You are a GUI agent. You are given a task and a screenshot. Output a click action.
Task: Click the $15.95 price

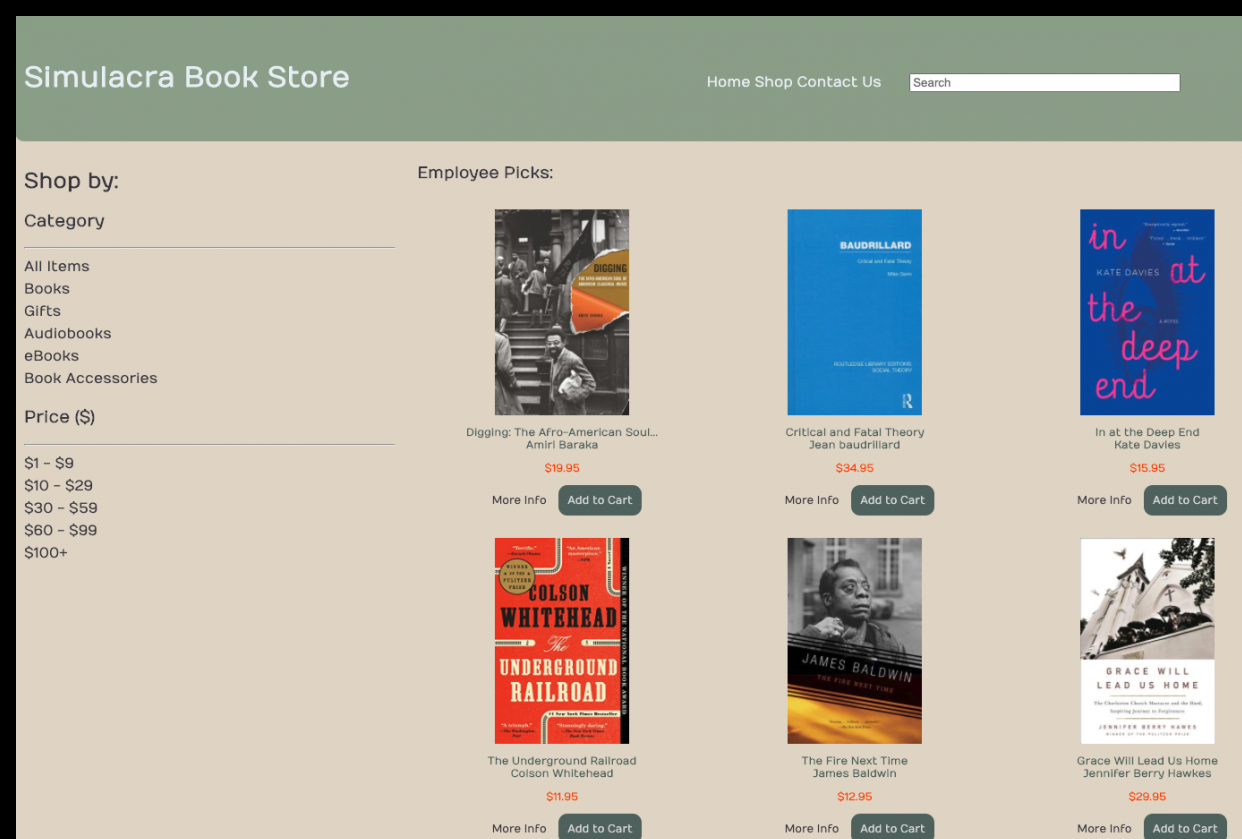(x=1147, y=468)
